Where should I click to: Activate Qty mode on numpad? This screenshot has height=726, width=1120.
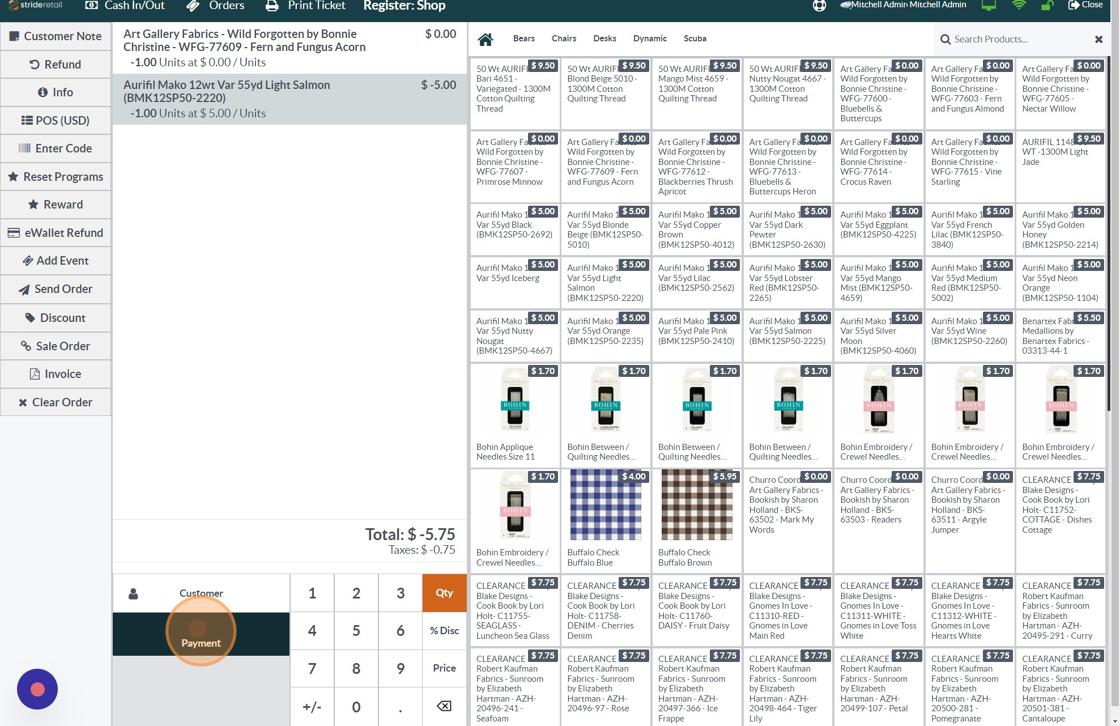(x=444, y=592)
